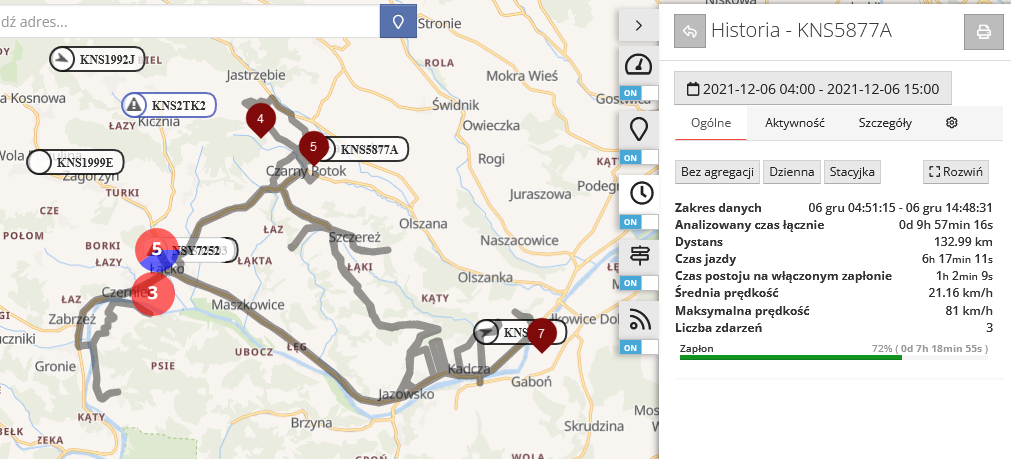This screenshot has width=1011, height=459.
Task: Open the date range picker 2021-12-06
Action: [x=812, y=89]
